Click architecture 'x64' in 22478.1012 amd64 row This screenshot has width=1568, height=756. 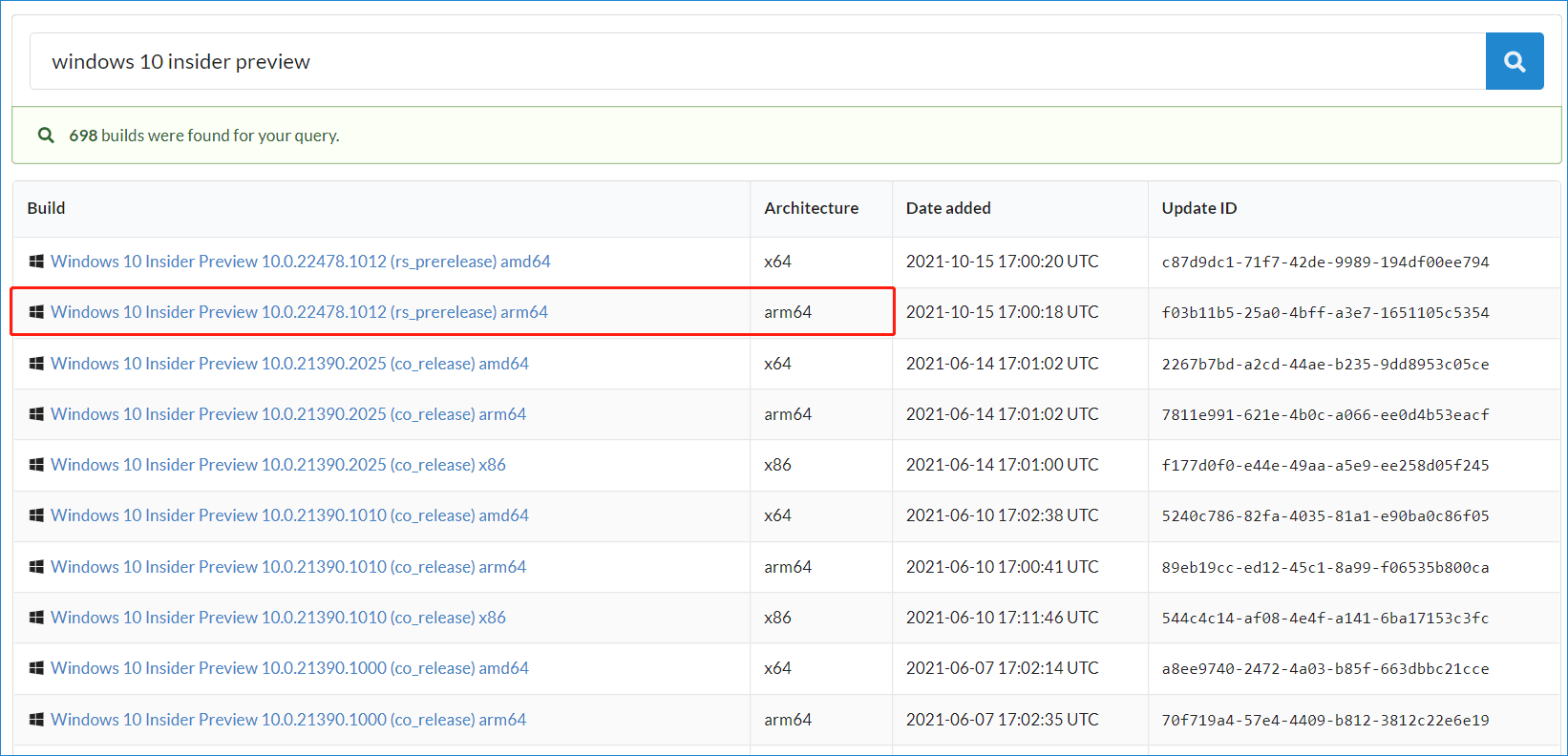777,262
